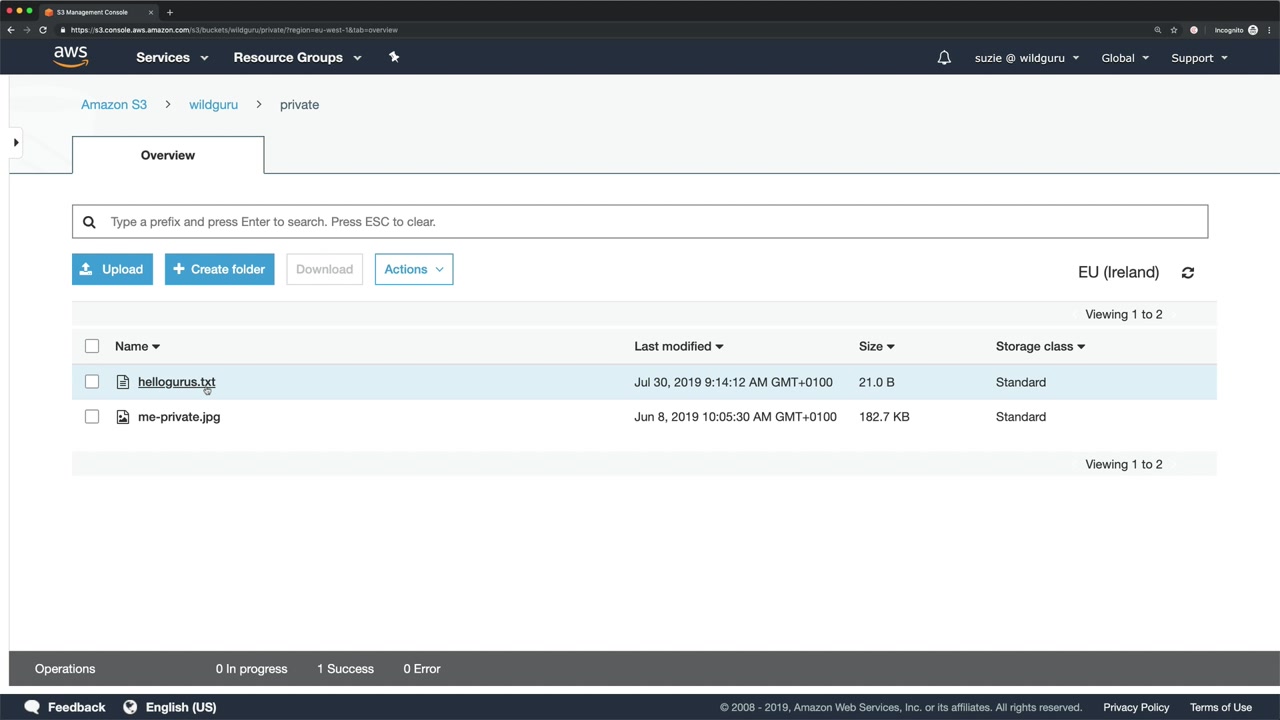Click the Jul 30, 2019 modified date
Image resolution: width=1280 pixels, height=720 pixels.
pyautogui.click(x=733, y=382)
